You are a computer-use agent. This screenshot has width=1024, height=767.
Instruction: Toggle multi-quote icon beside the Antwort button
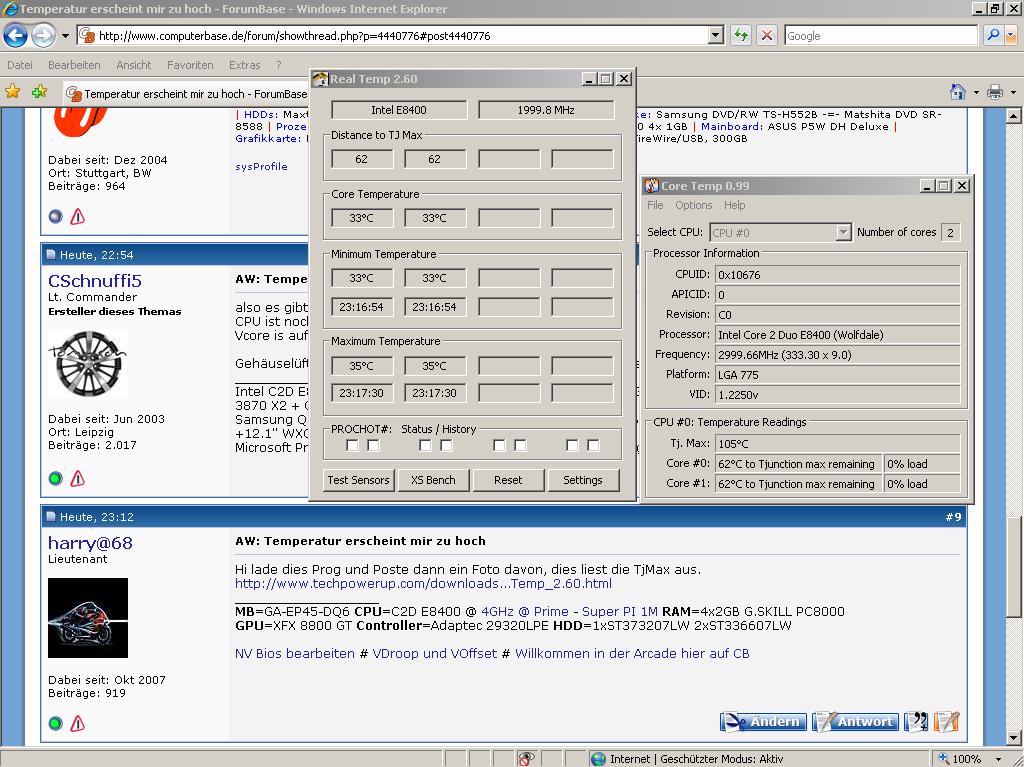click(916, 721)
